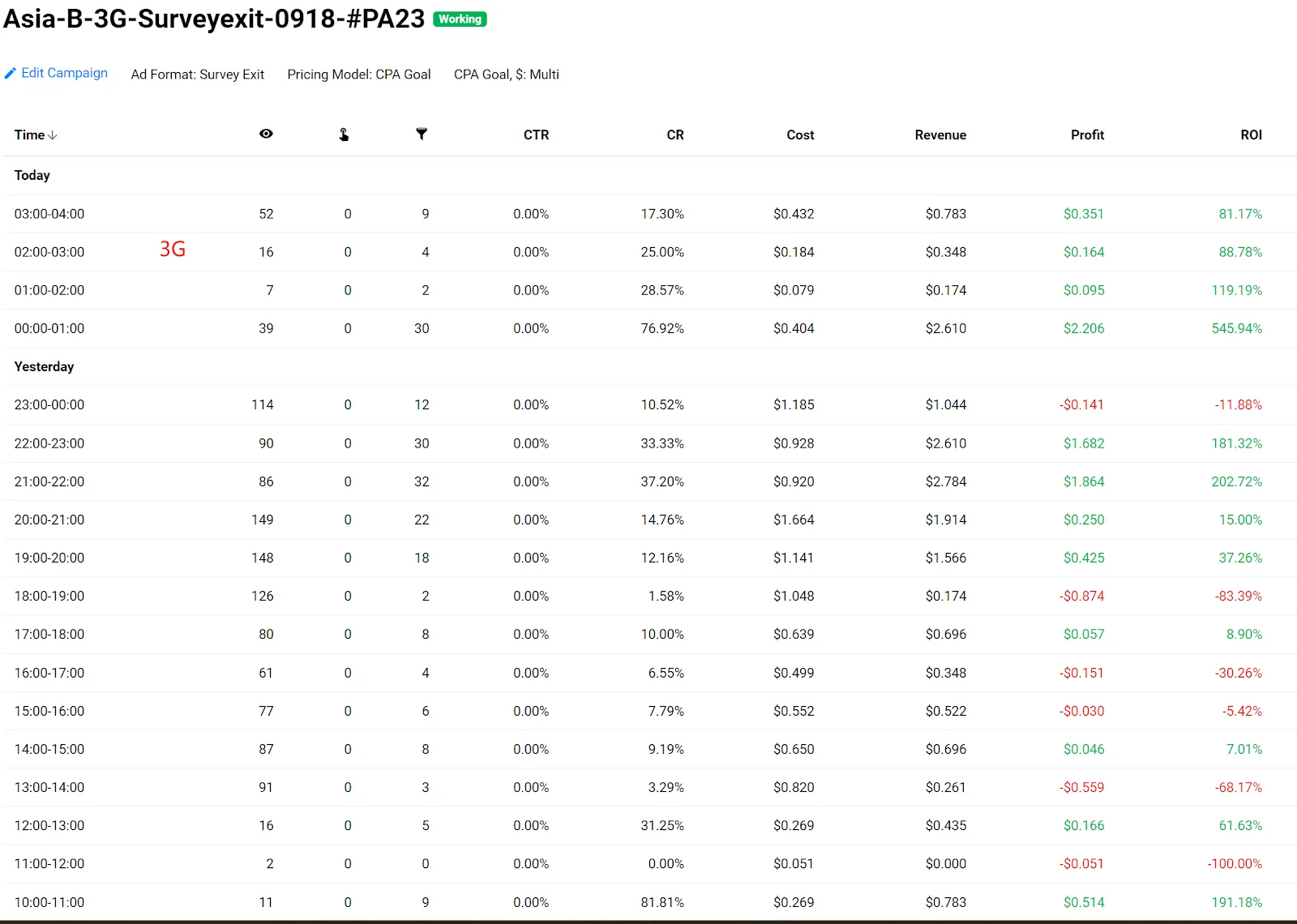Click the Time sort arrow icon
This screenshot has height=924, width=1297.
53,135
